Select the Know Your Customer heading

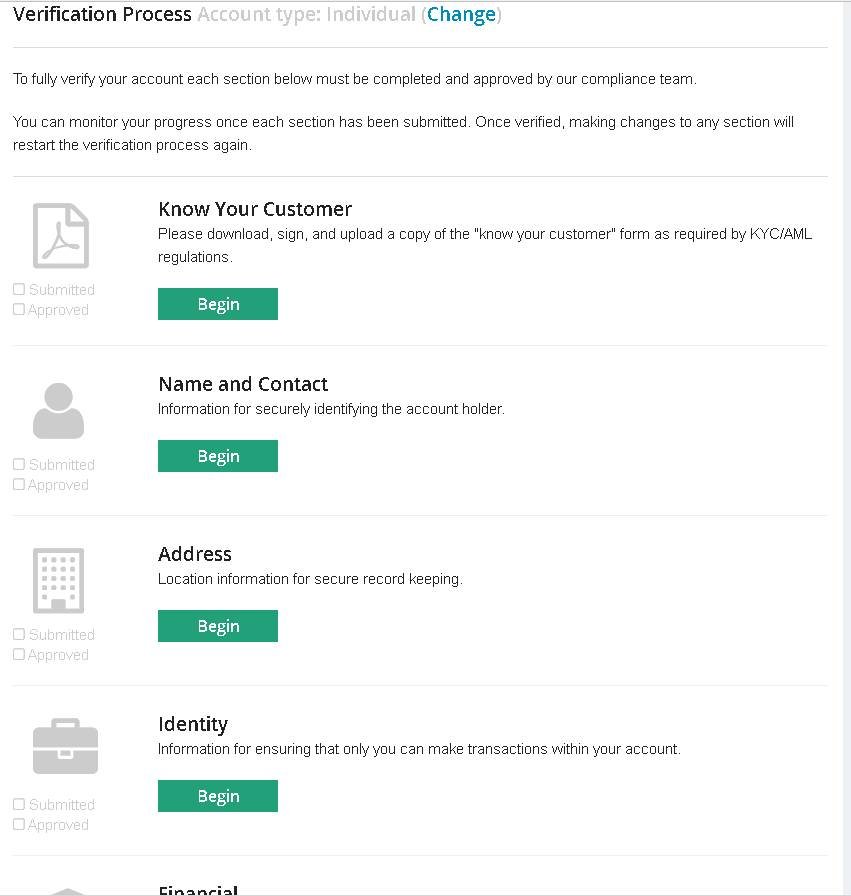[x=255, y=209]
